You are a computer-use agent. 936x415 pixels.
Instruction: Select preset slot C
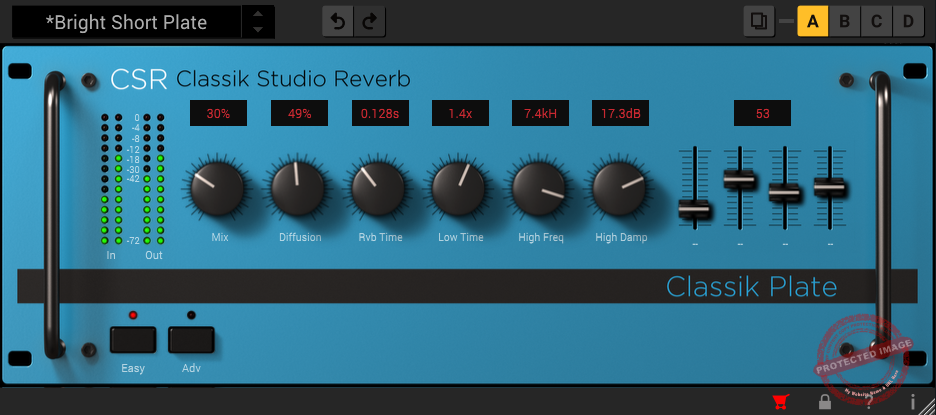(x=876, y=21)
